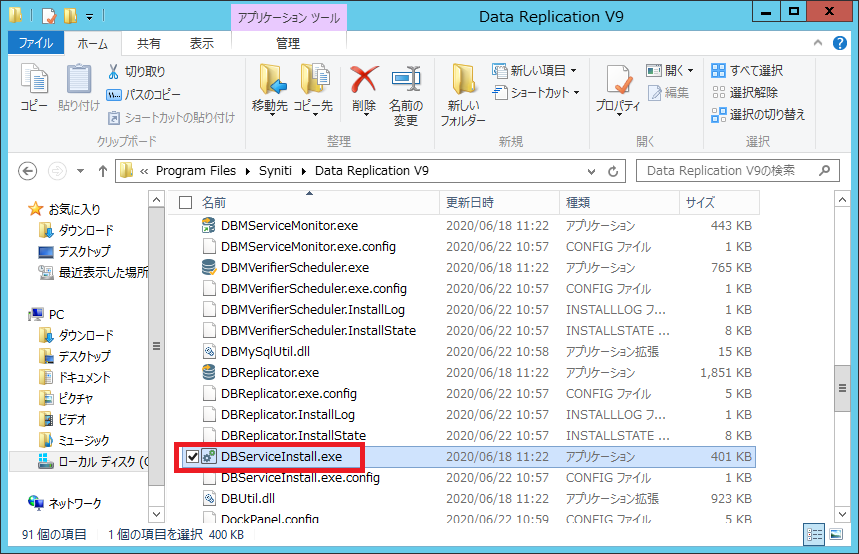Image resolution: width=859 pixels, height=554 pixels.
Task: Switch to the View (表示) tab
Action: point(202,44)
